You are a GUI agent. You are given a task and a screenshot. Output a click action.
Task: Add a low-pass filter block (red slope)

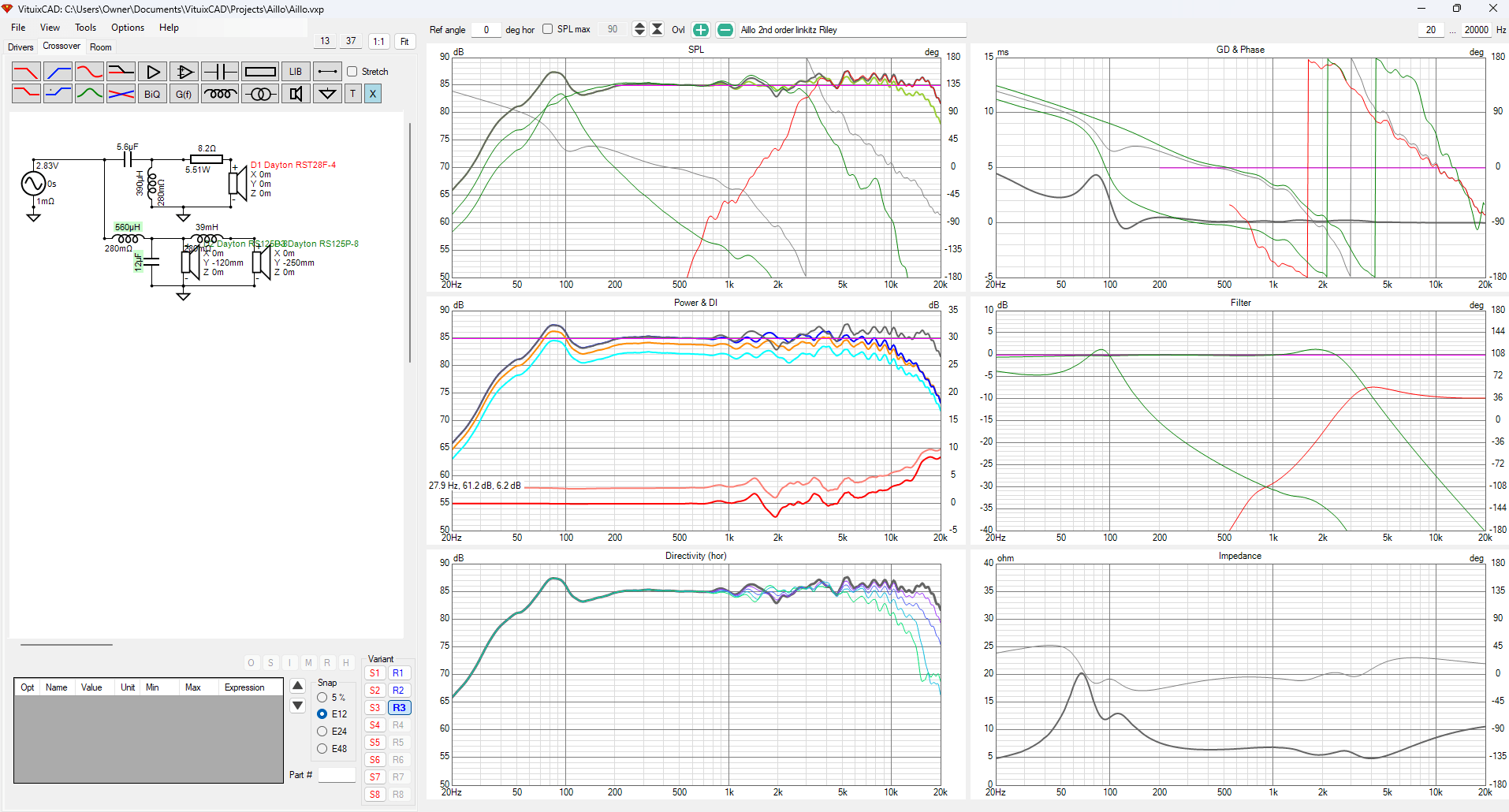(x=26, y=72)
